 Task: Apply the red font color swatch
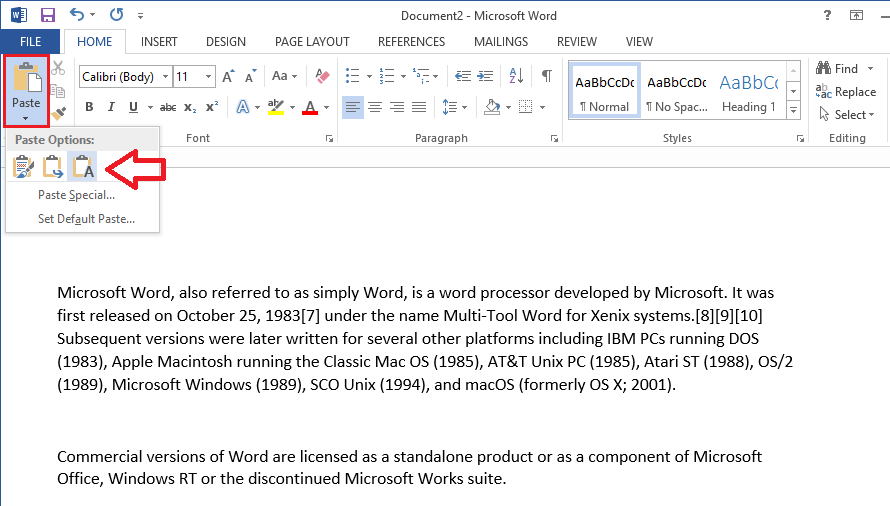tap(310, 107)
